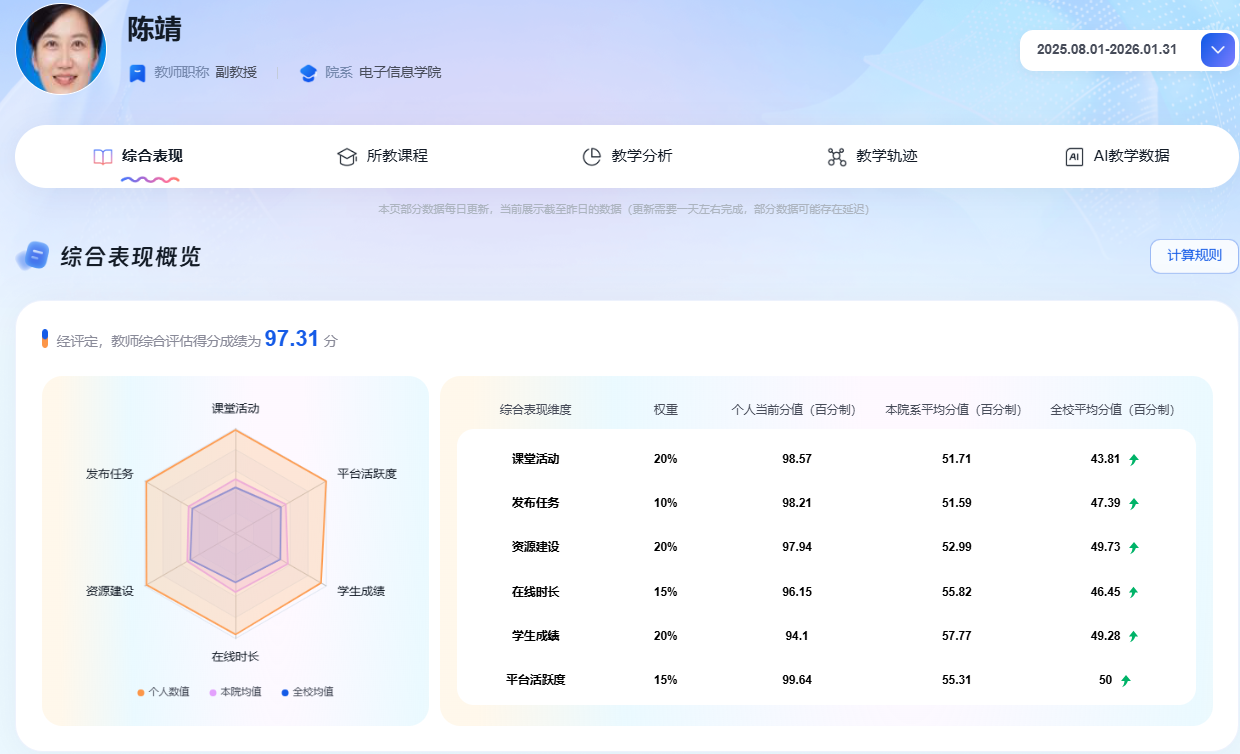This screenshot has height=754, width=1240.
Task: Click 课堂活动 axis label on radar chart
Action: pyautogui.click(x=235, y=409)
